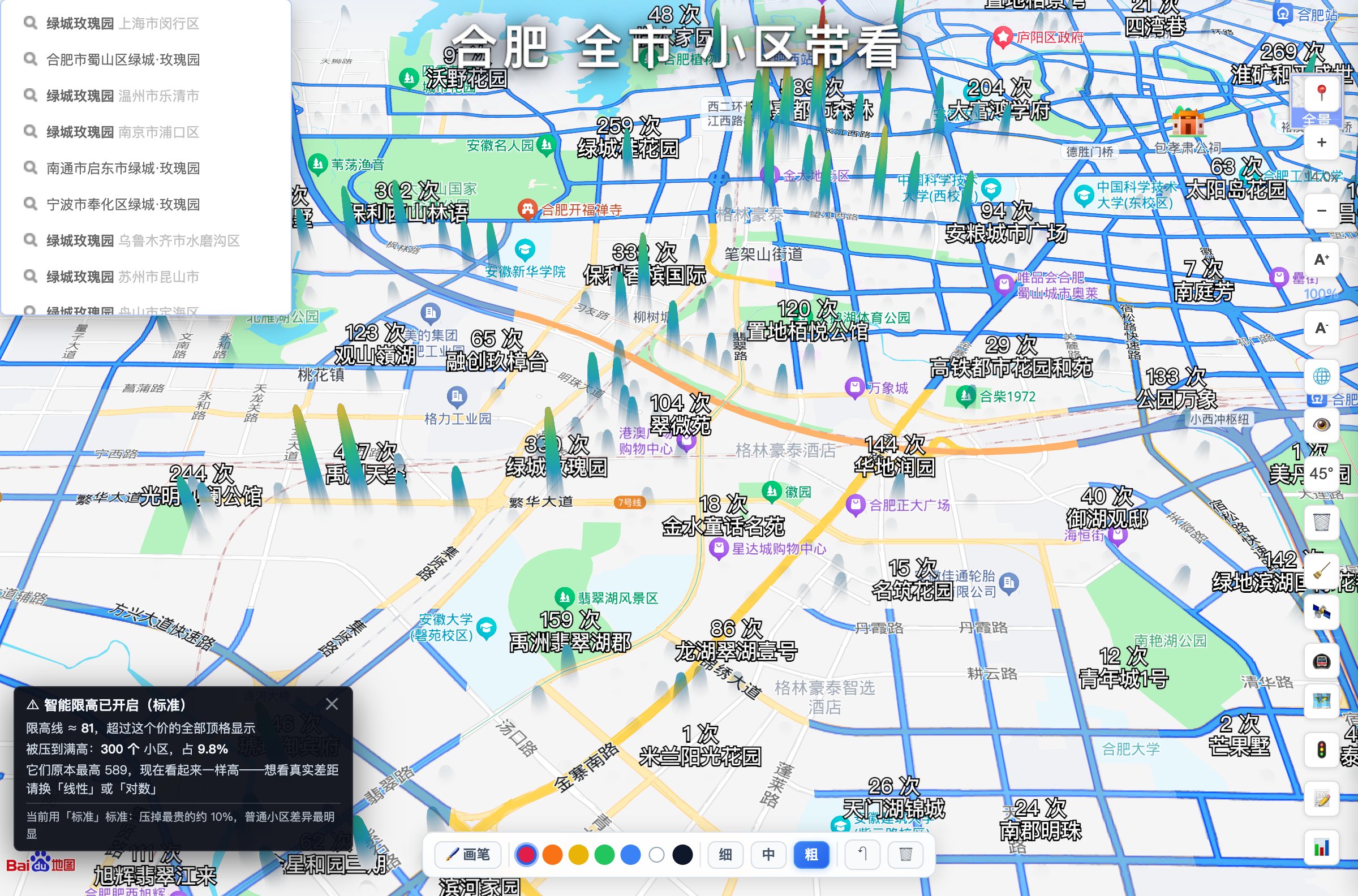Click the 华地润园 community label

click(895, 467)
